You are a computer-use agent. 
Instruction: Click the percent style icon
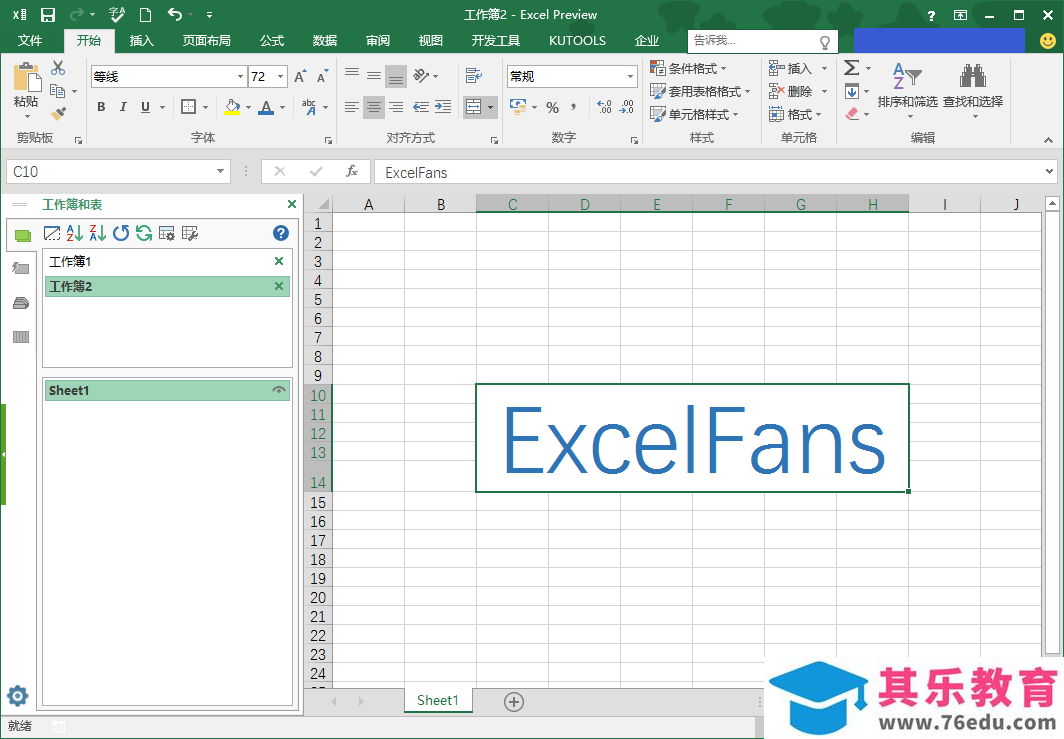click(552, 107)
